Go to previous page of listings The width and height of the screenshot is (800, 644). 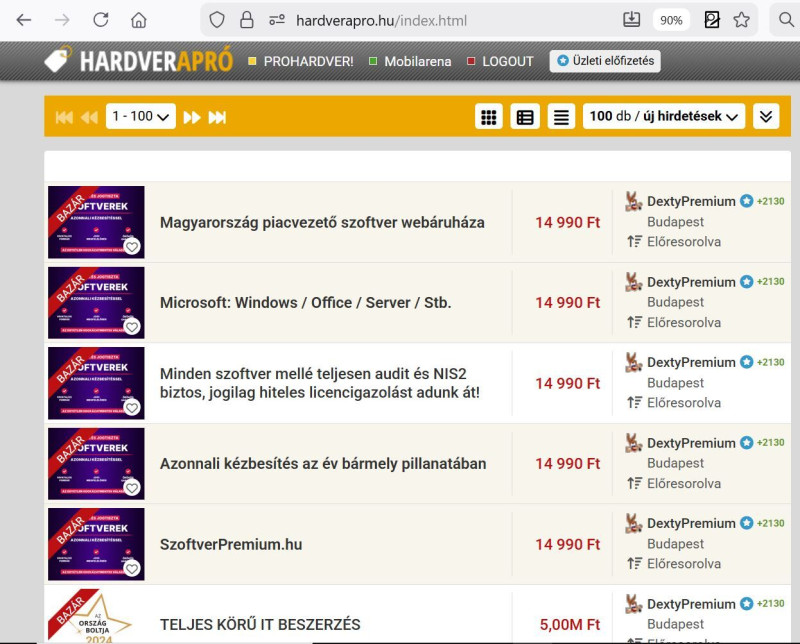(89, 117)
